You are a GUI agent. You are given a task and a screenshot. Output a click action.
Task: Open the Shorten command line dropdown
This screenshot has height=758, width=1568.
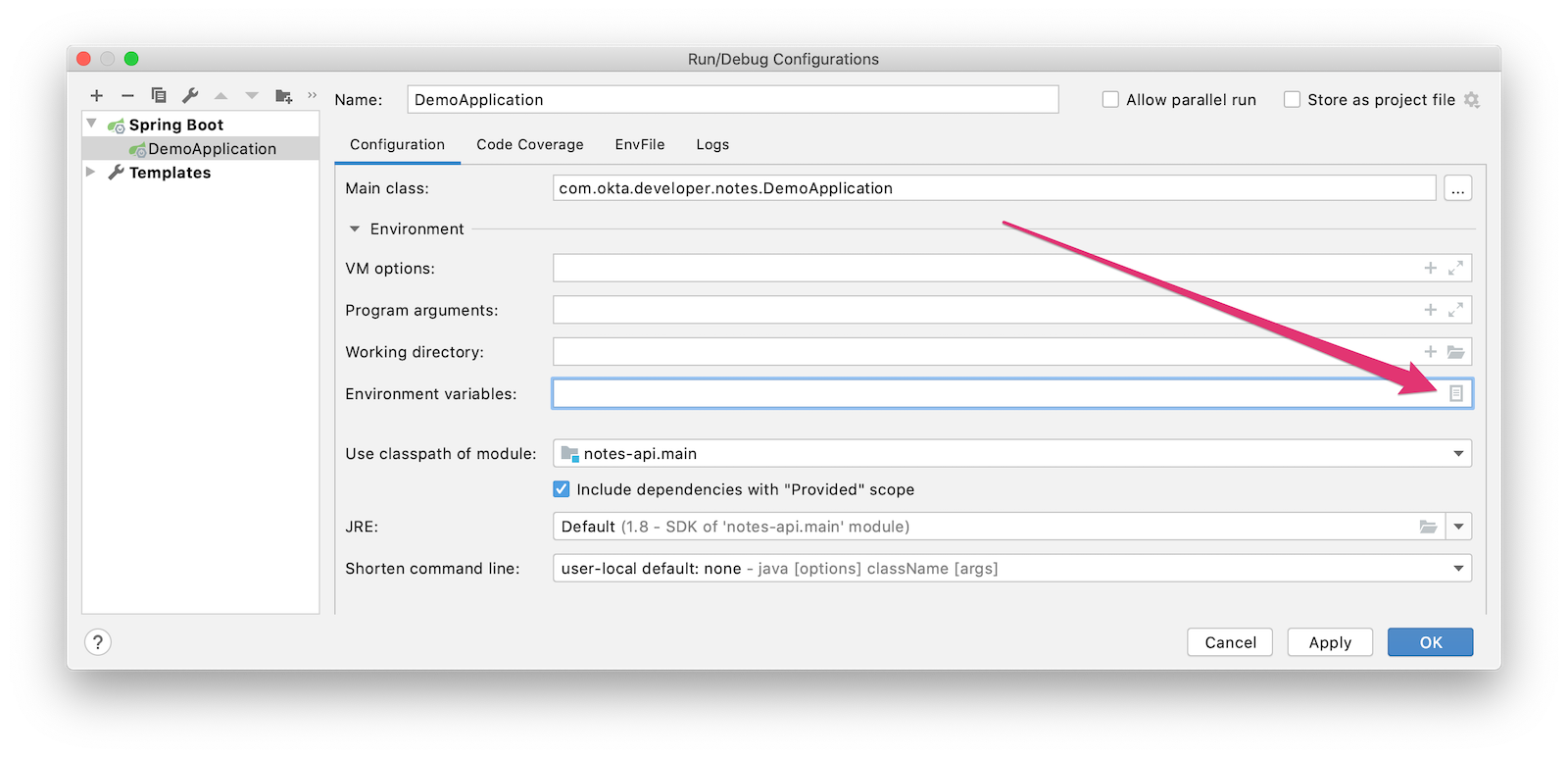click(x=1458, y=569)
